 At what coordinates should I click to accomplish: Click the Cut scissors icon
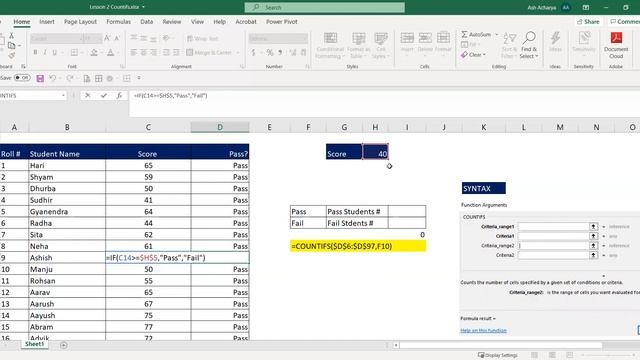coord(11,36)
